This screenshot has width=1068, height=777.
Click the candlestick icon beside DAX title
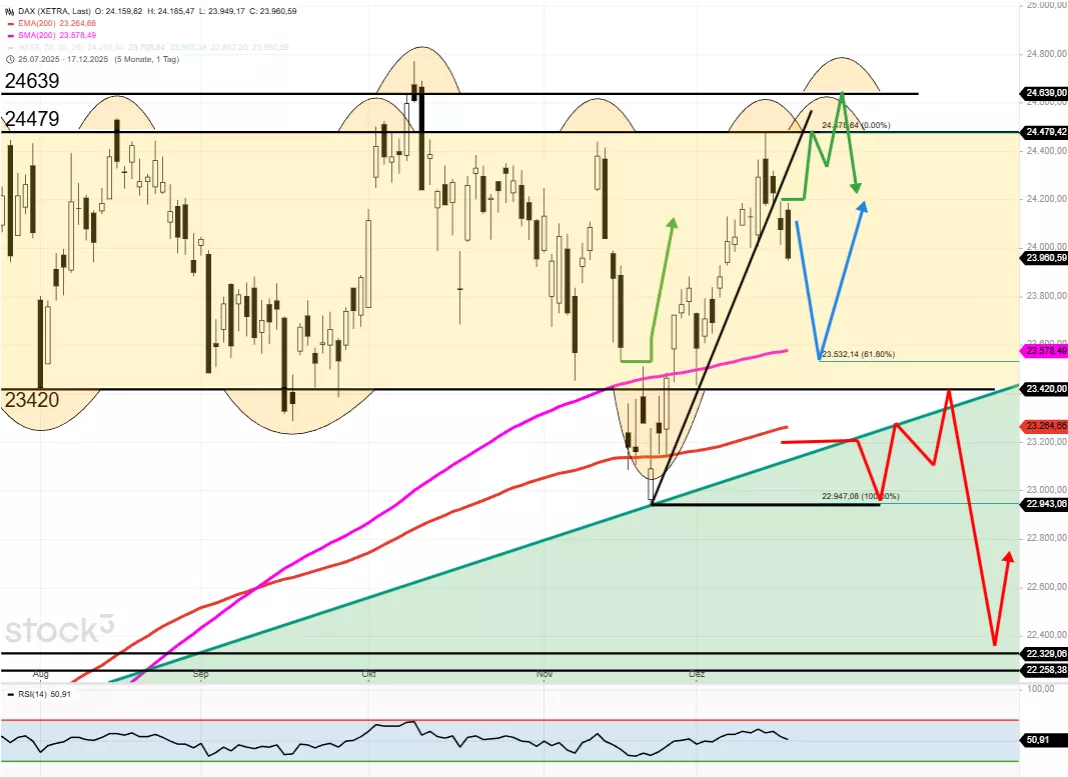tap(10, 11)
